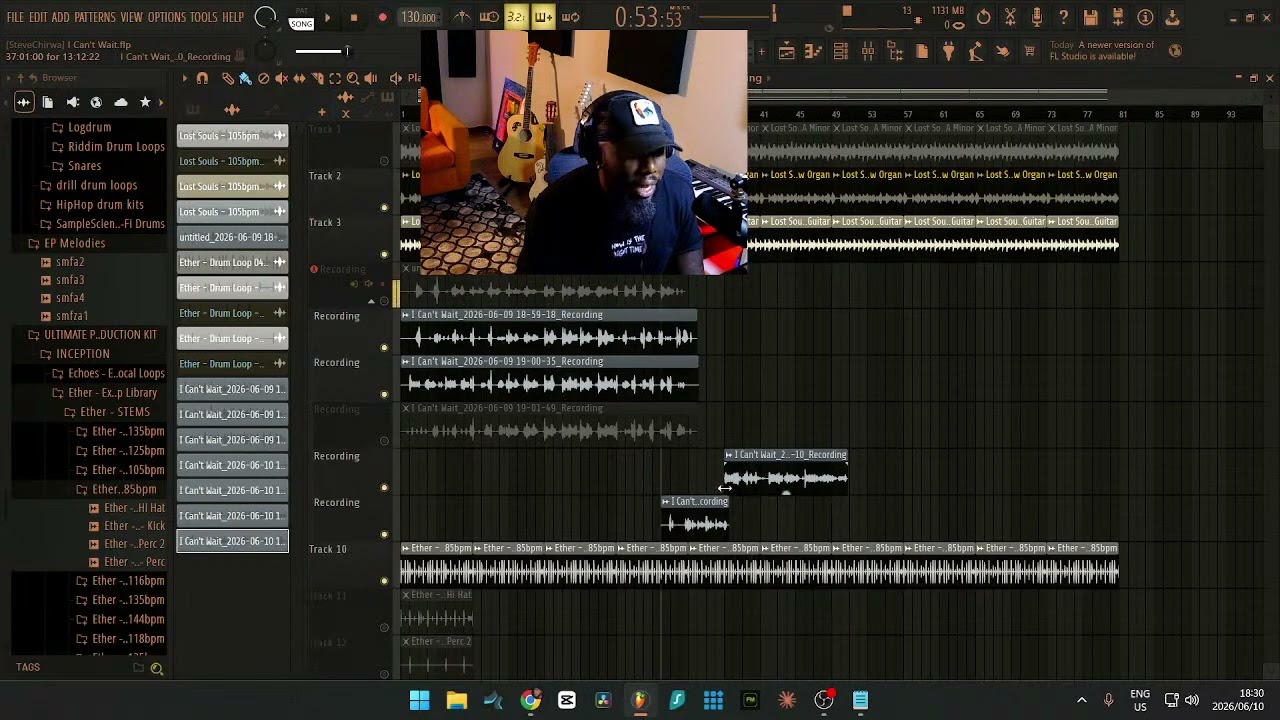Screen dimensions: 1280x720
Task: Click render audio file export icon
Action: point(1118,17)
